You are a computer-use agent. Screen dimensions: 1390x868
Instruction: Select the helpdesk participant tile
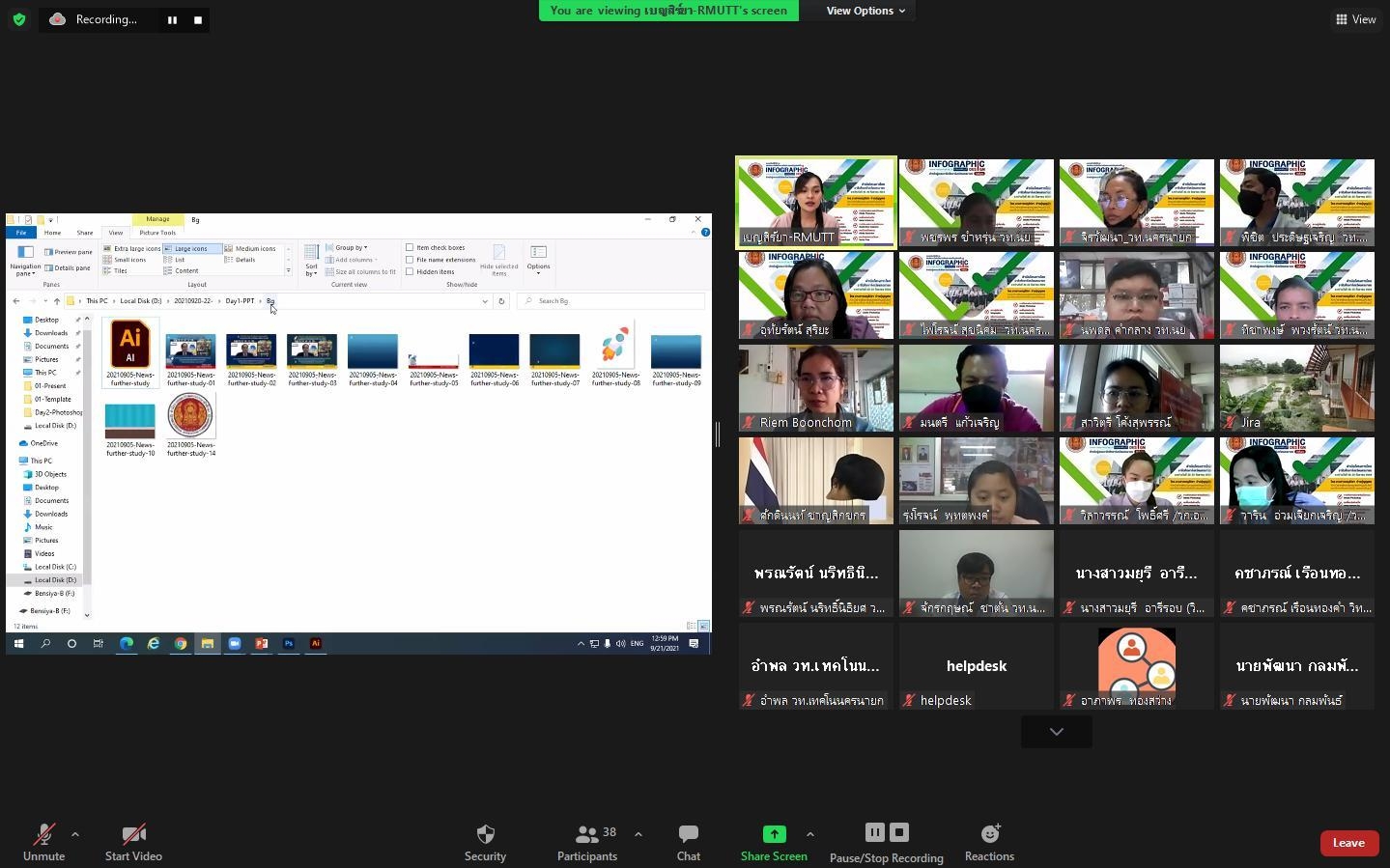pos(977,666)
